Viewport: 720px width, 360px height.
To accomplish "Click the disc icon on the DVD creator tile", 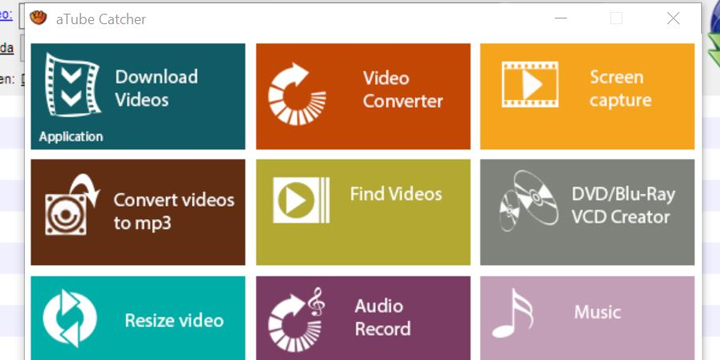I will coord(529,201).
